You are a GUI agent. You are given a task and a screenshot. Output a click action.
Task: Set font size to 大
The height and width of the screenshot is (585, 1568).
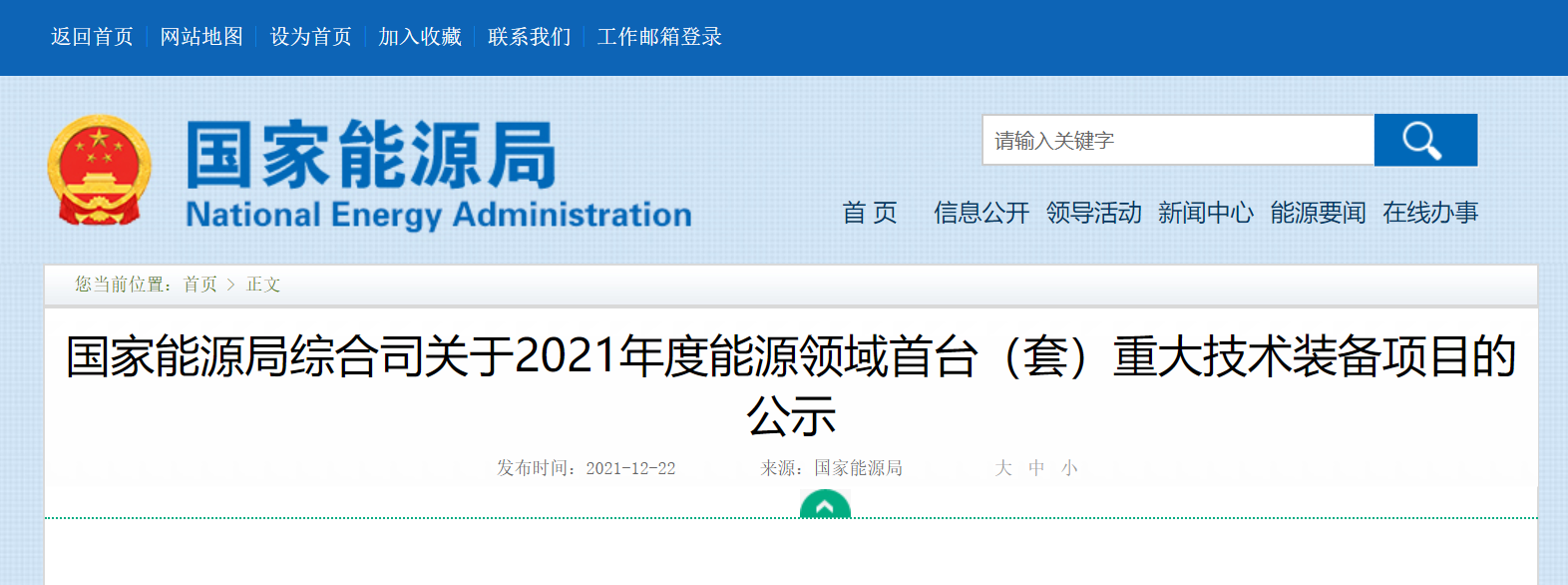coord(1003,468)
